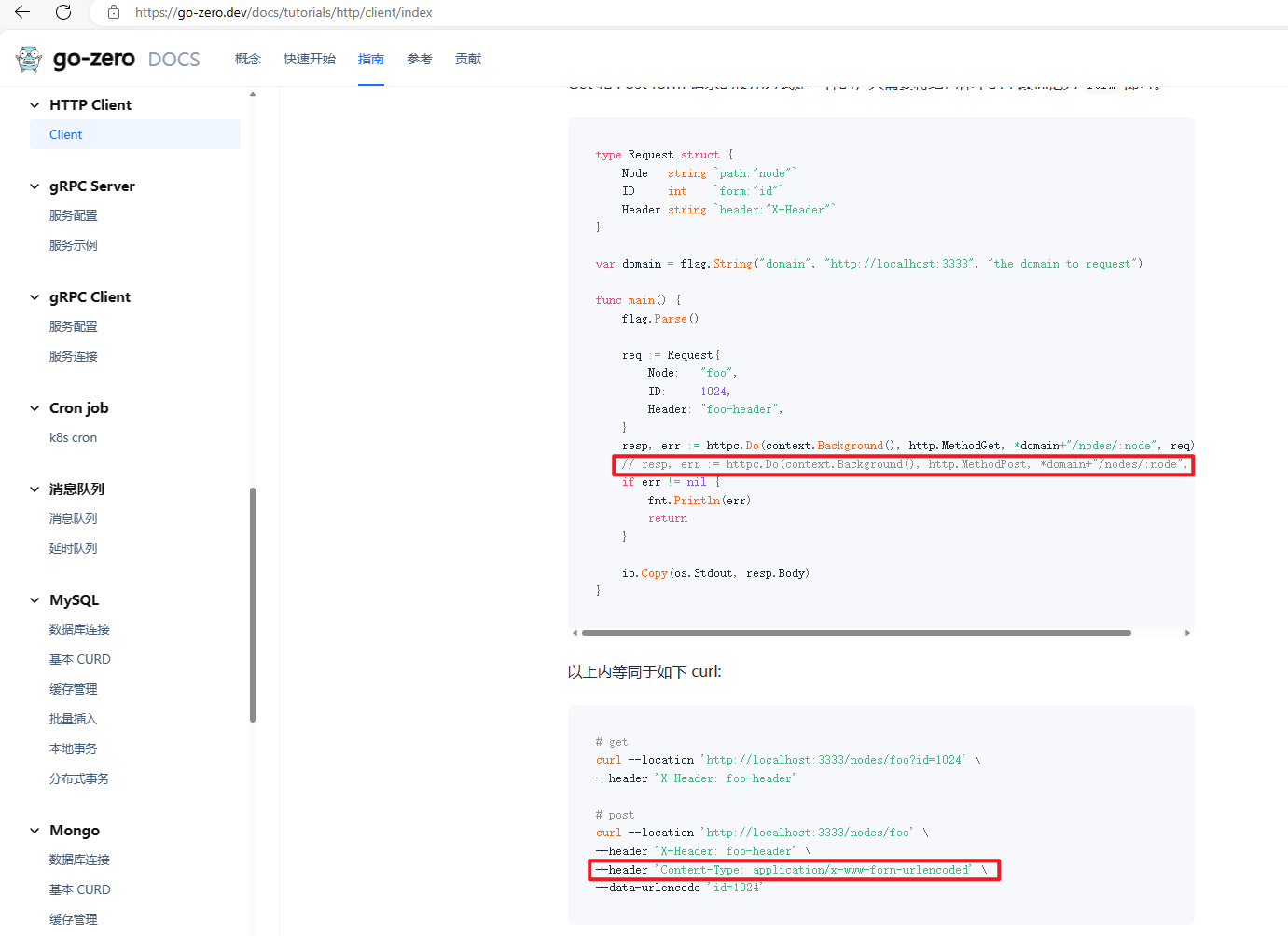
Task: Click the sidebar scroll-up arrow
Action: [x=253, y=94]
